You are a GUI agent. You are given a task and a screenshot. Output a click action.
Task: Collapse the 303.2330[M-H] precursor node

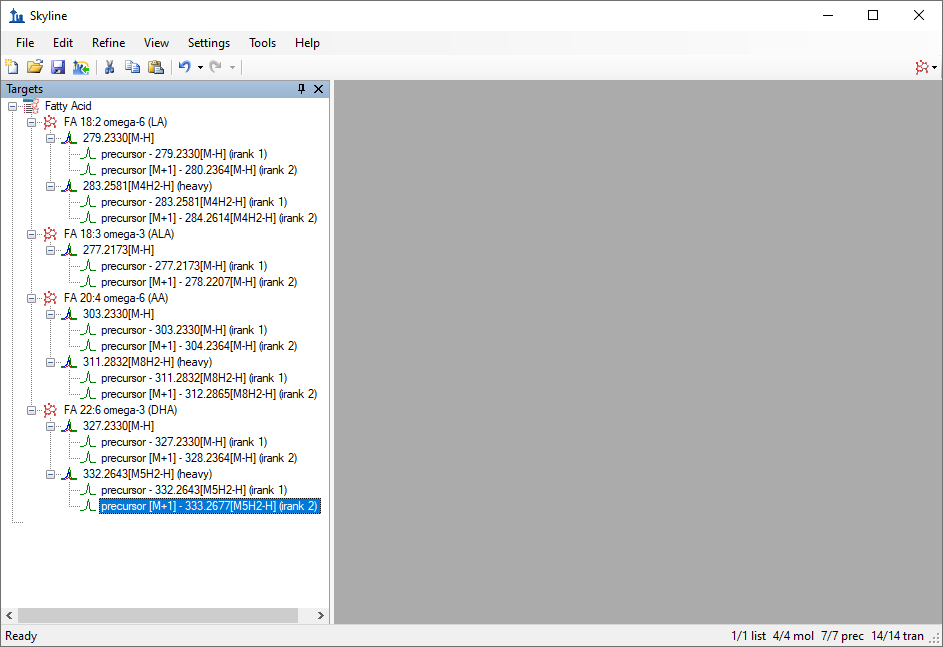click(51, 314)
